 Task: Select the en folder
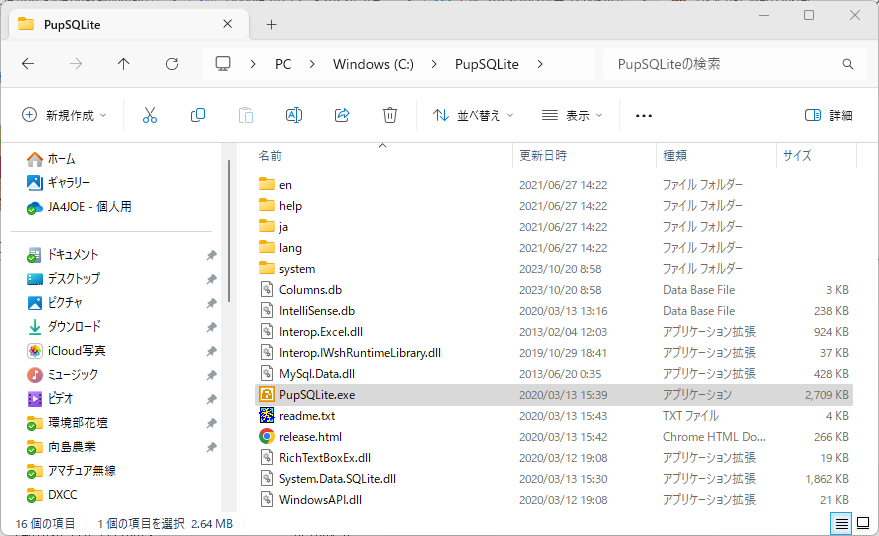coord(554,185)
